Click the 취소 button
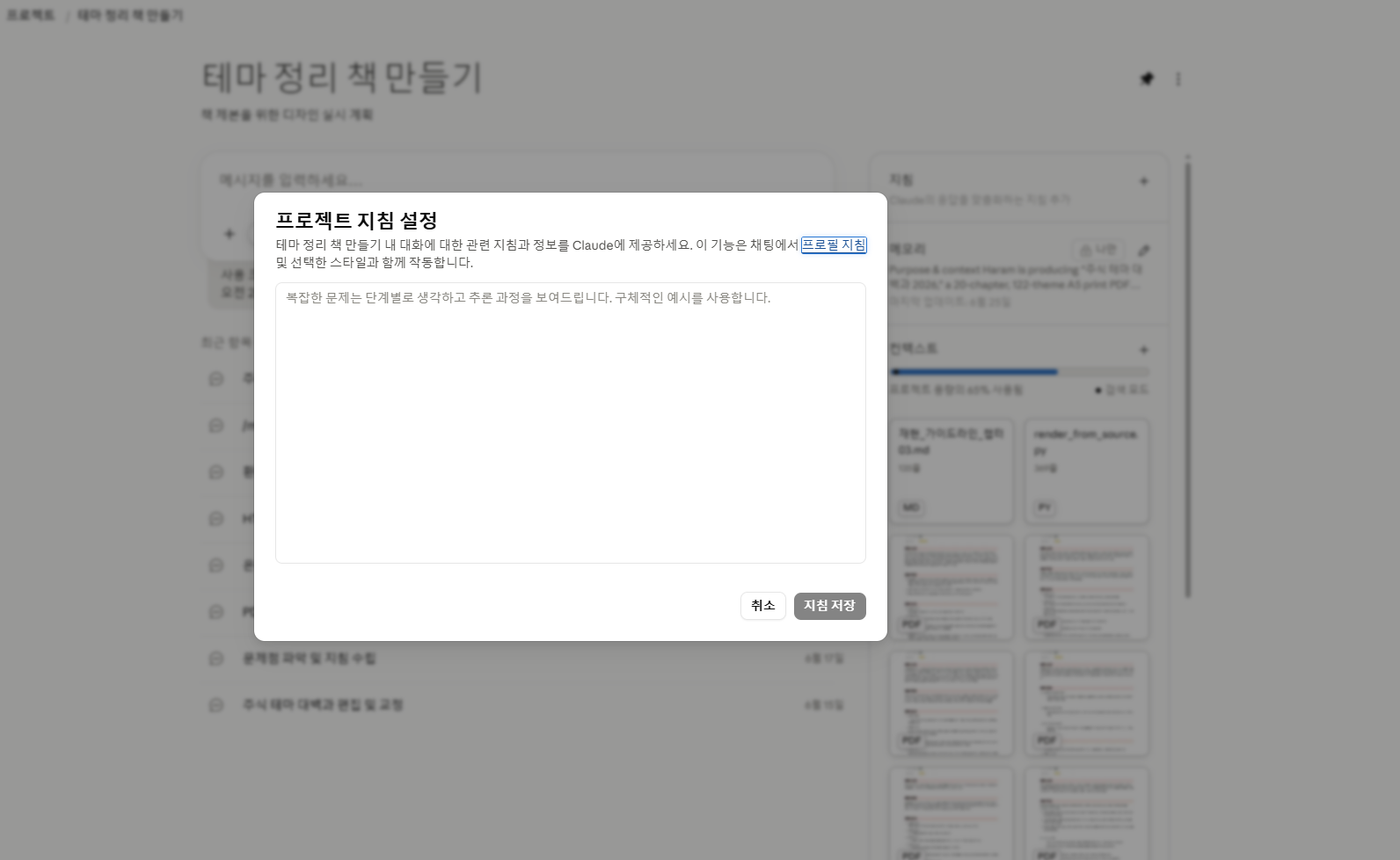Screen dimensions: 1400x860 763,606
